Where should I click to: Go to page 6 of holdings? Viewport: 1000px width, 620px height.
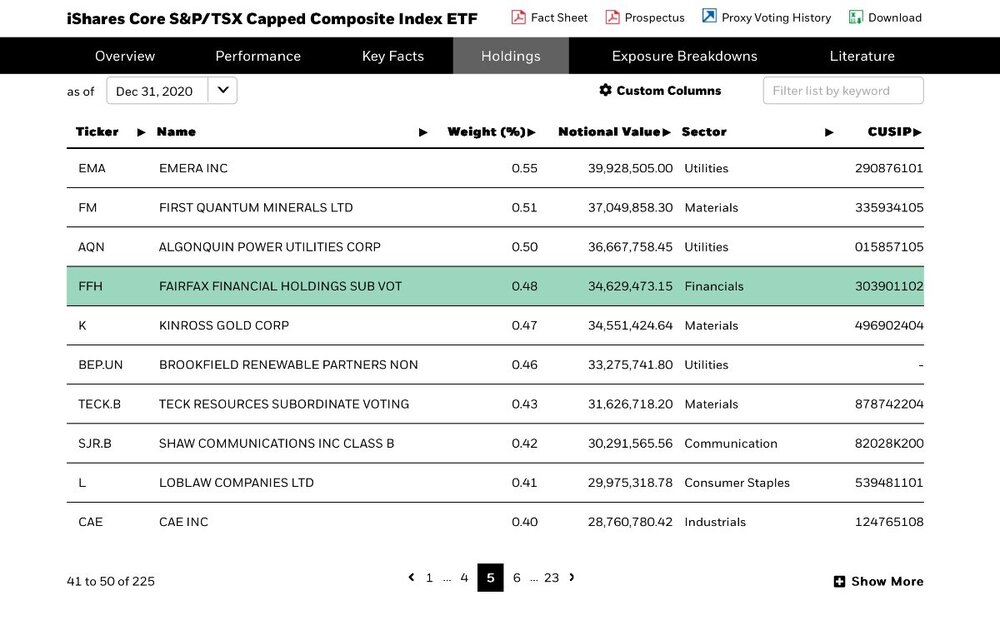517,578
